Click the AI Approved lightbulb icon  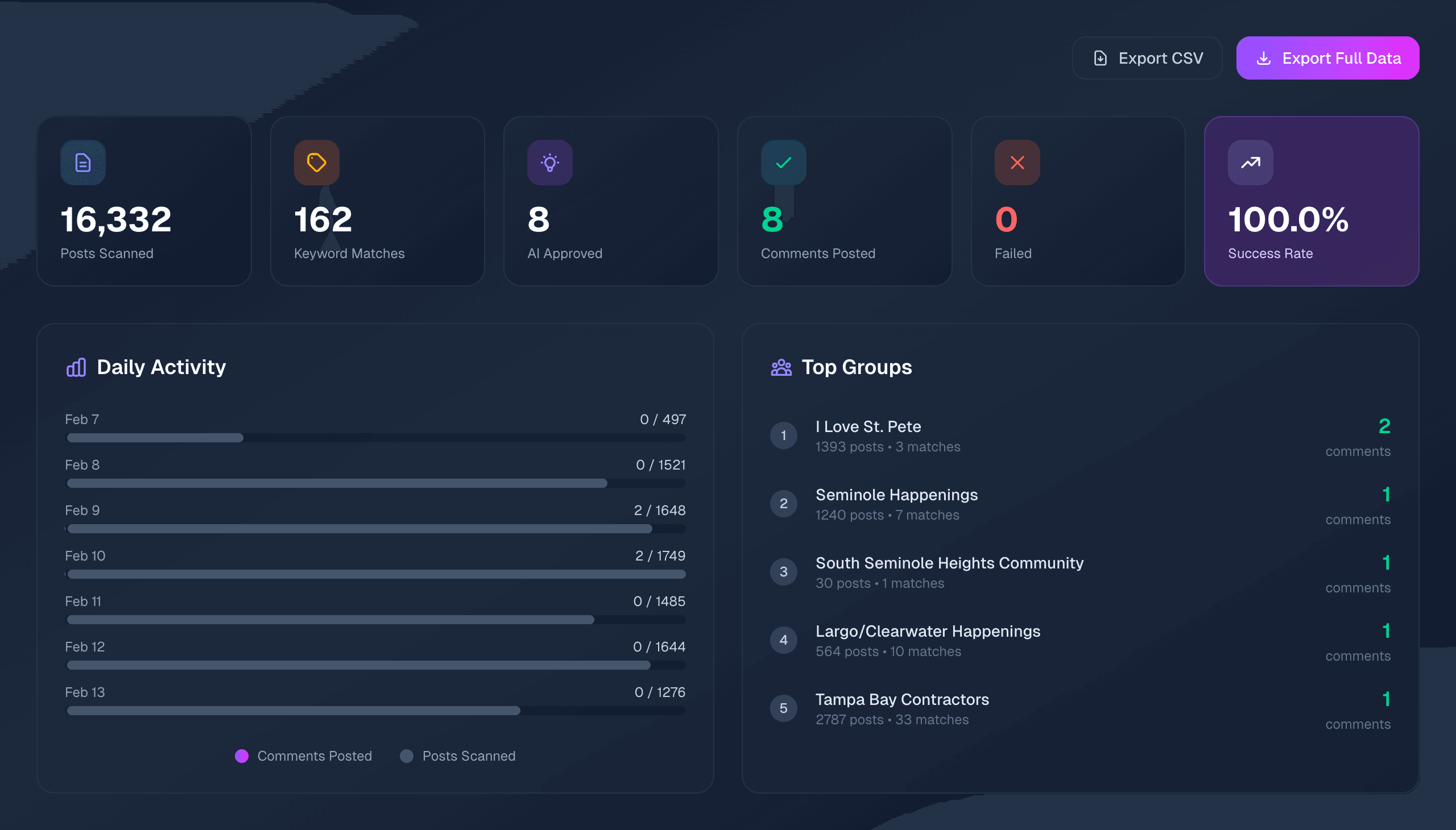pos(549,163)
